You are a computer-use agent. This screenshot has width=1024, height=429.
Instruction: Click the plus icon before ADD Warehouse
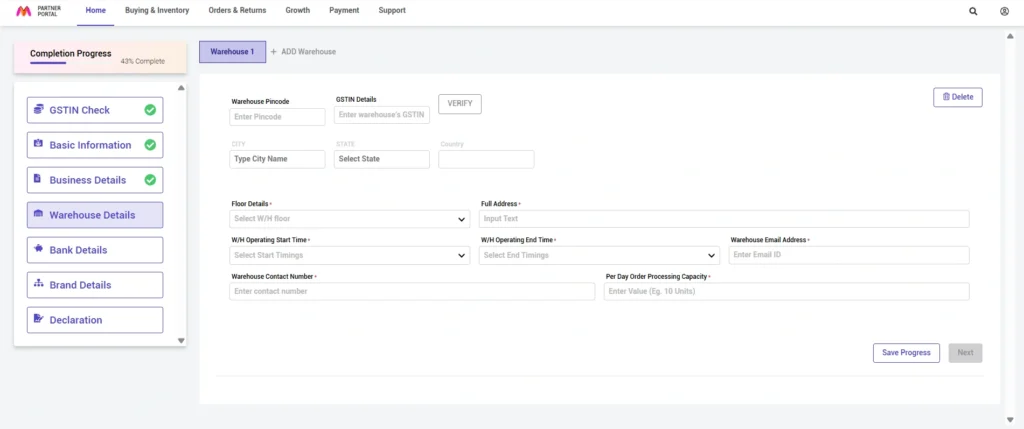point(274,52)
